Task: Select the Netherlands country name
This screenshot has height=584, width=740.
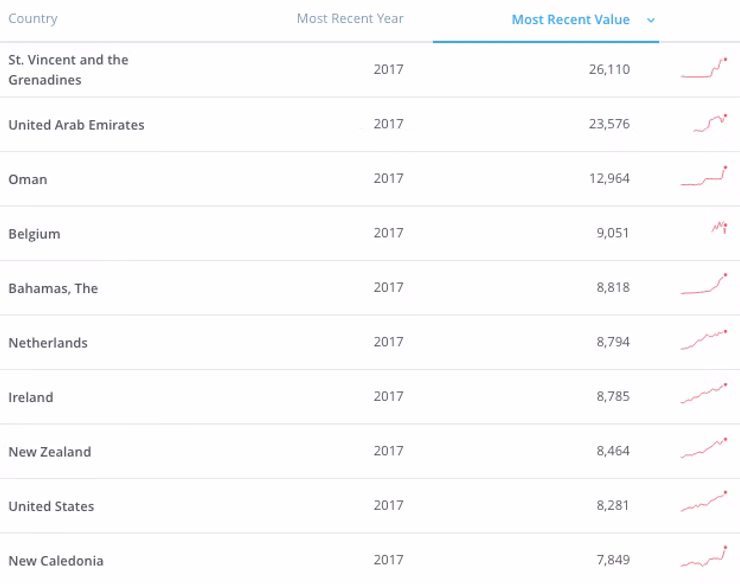Action: coord(48,343)
